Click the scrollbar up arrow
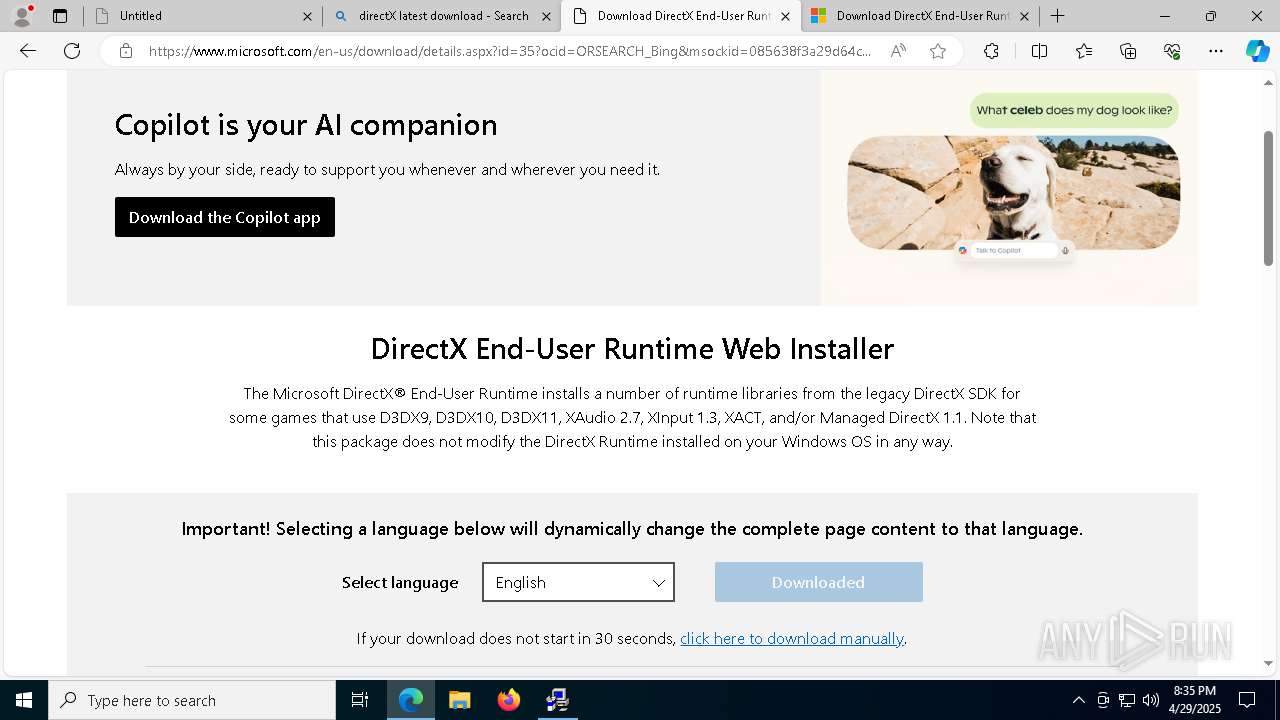The height and width of the screenshot is (720, 1280). (x=1268, y=84)
